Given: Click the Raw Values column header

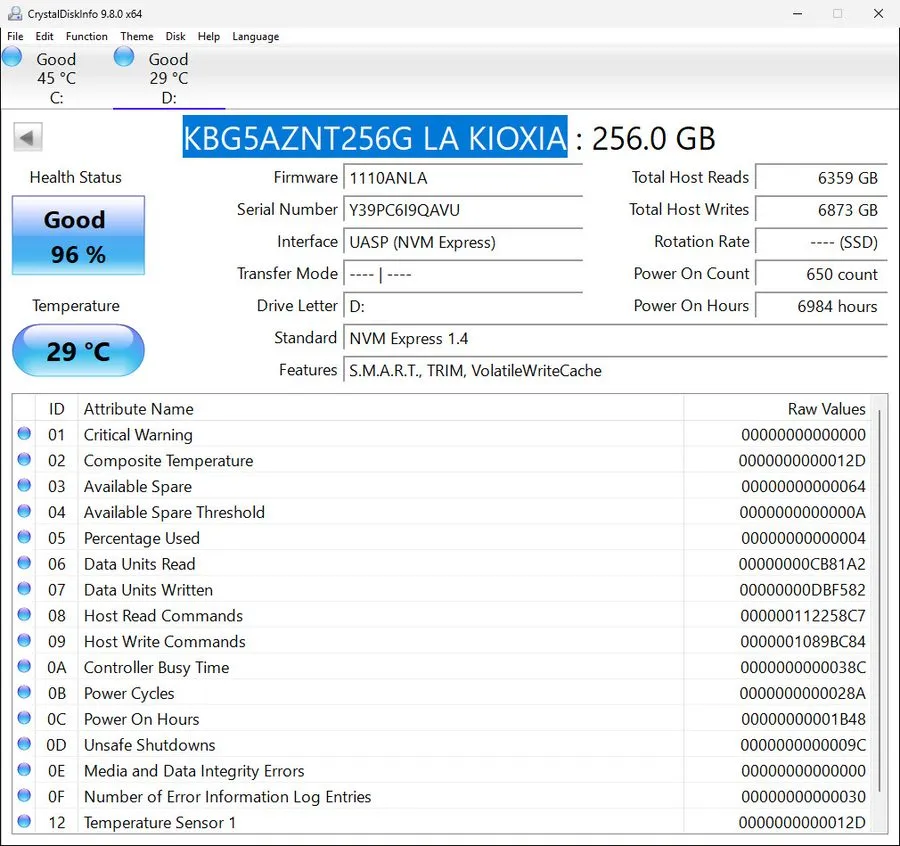Looking at the screenshot, I should coord(777,409).
